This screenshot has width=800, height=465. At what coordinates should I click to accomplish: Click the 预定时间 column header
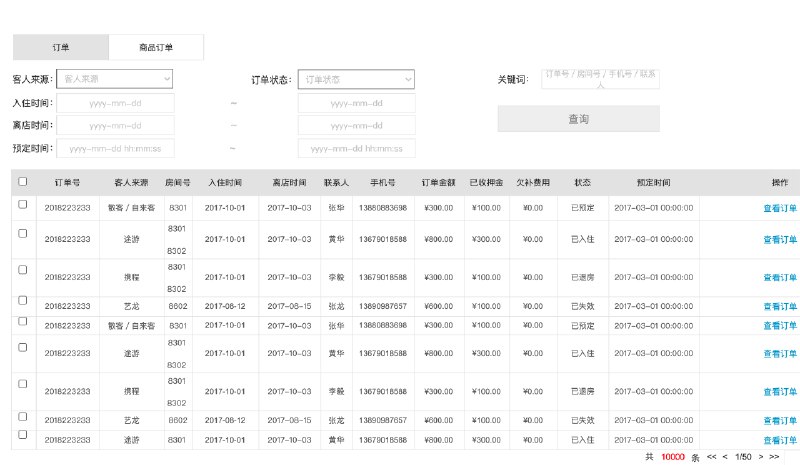coord(654,183)
